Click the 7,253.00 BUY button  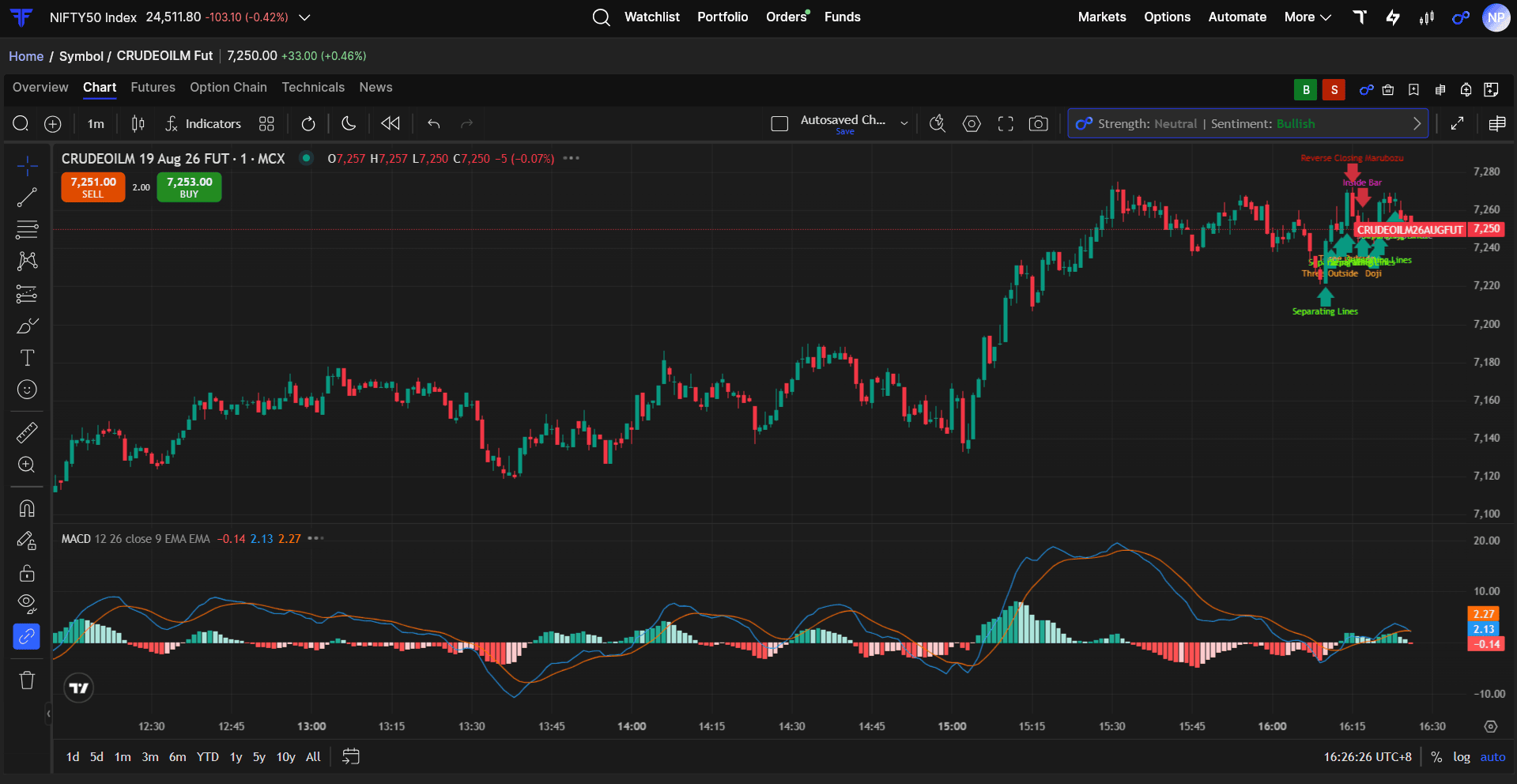pos(189,187)
